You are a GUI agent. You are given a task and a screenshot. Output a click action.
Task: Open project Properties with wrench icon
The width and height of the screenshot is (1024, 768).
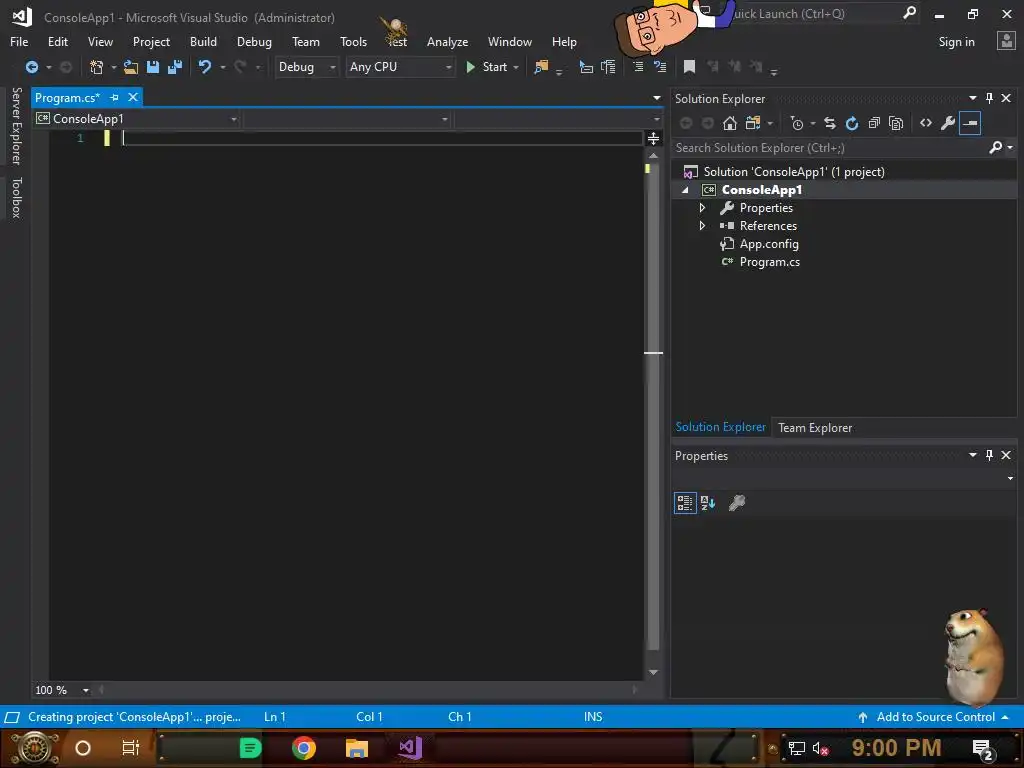click(948, 123)
